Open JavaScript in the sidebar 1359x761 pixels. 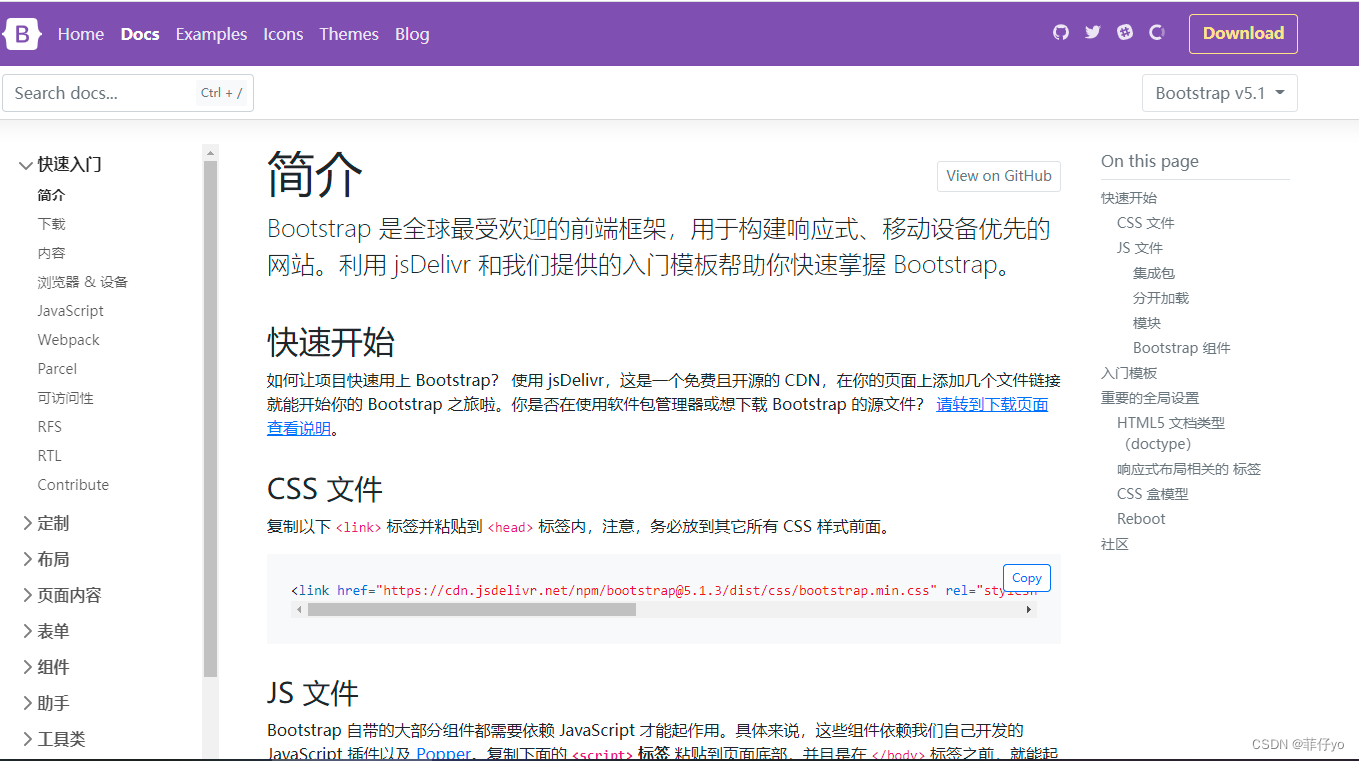point(71,311)
